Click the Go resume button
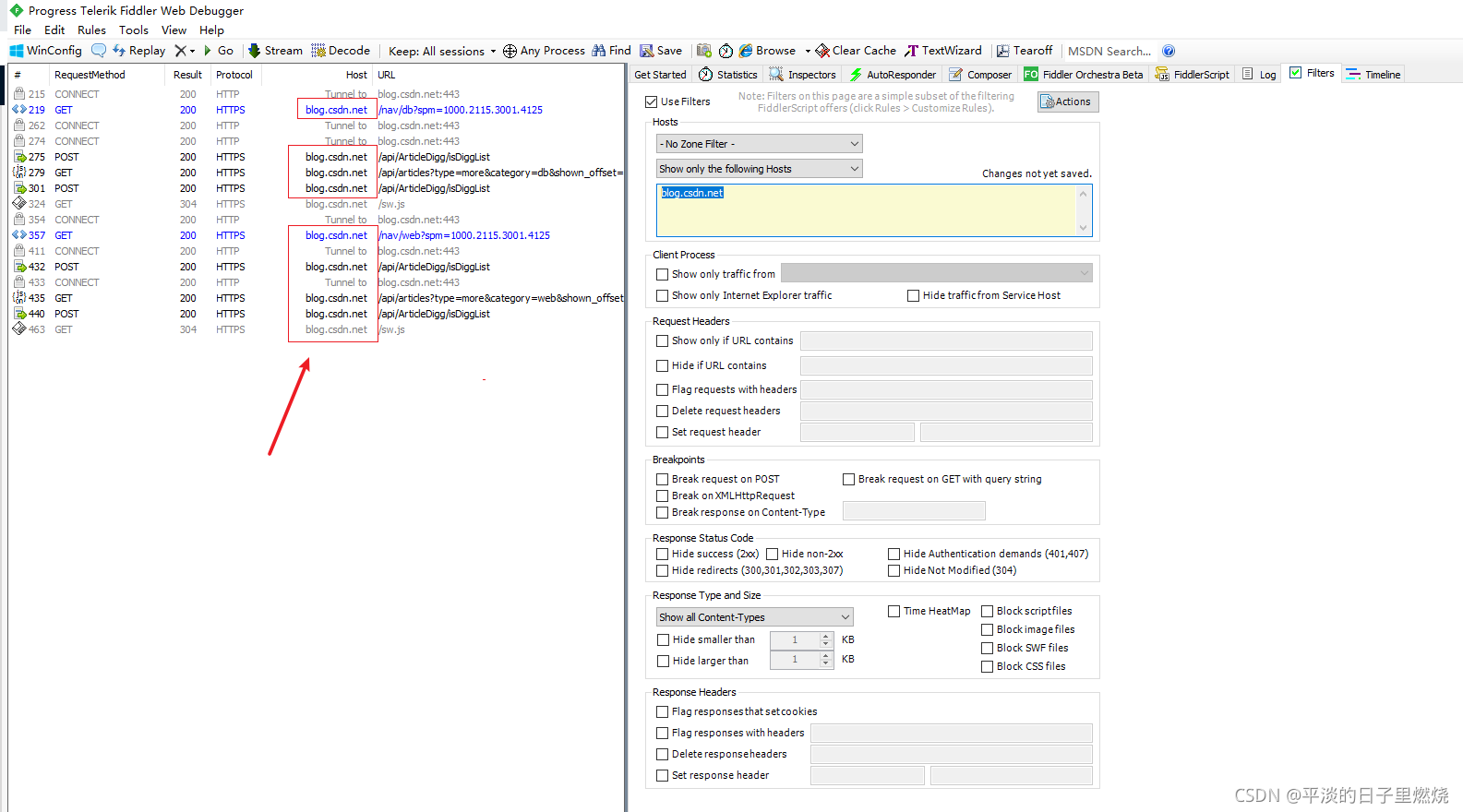Image resolution: width=1463 pixels, height=812 pixels. [219, 51]
